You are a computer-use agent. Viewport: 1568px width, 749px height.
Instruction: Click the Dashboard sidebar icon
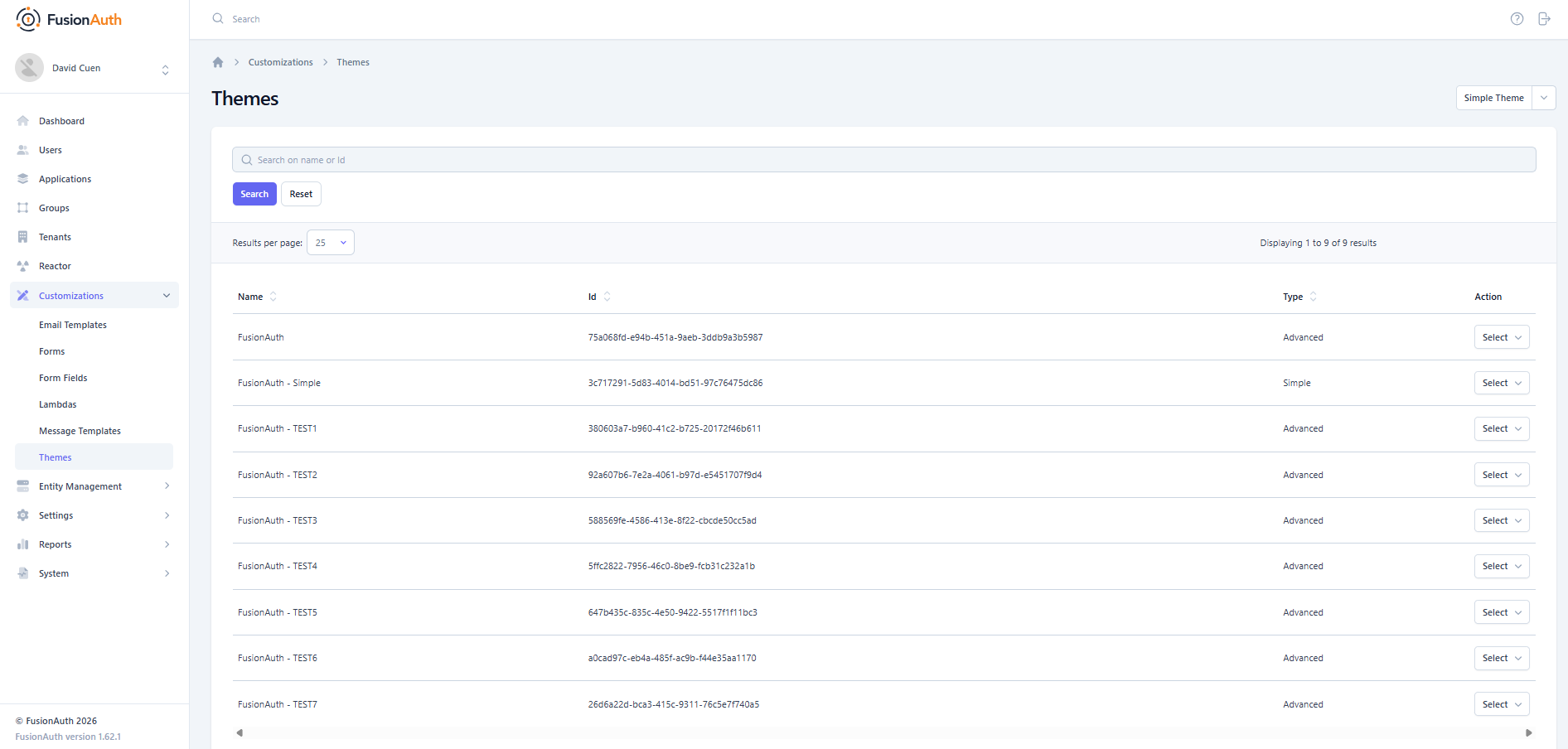tap(23, 121)
